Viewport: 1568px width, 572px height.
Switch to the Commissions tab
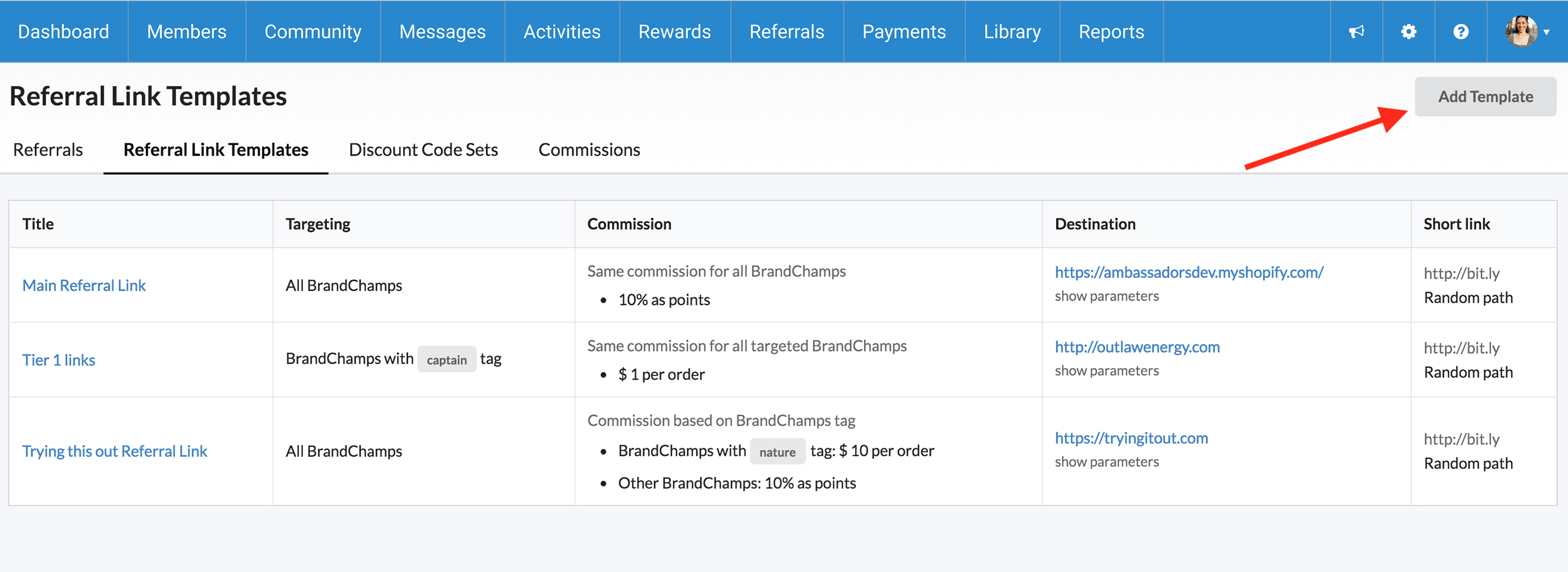point(589,150)
